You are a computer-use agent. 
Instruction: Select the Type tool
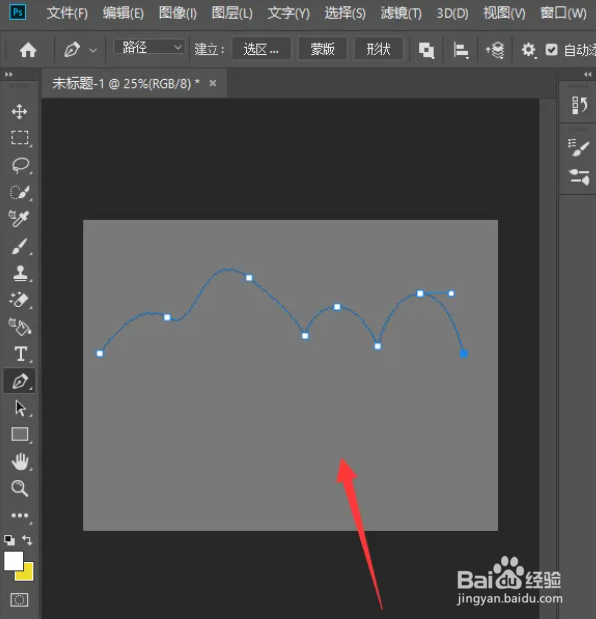click(x=20, y=354)
